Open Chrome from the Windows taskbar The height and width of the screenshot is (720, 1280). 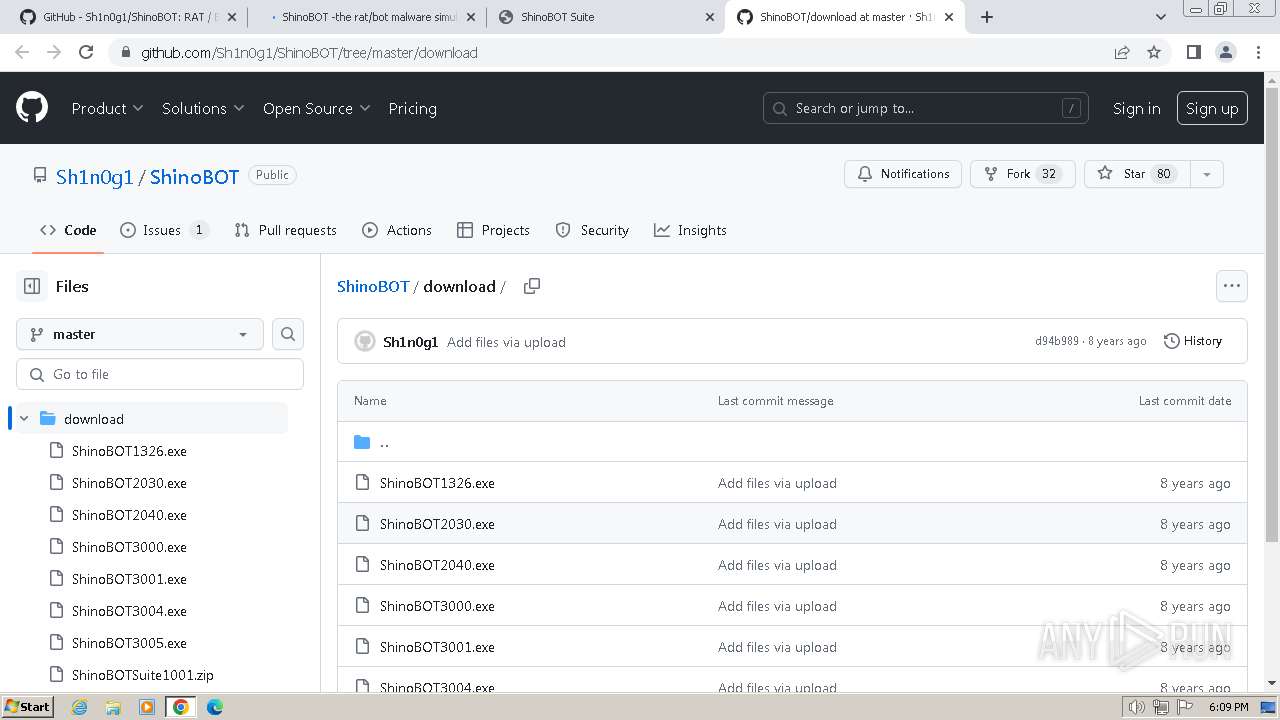pos(180,707)
